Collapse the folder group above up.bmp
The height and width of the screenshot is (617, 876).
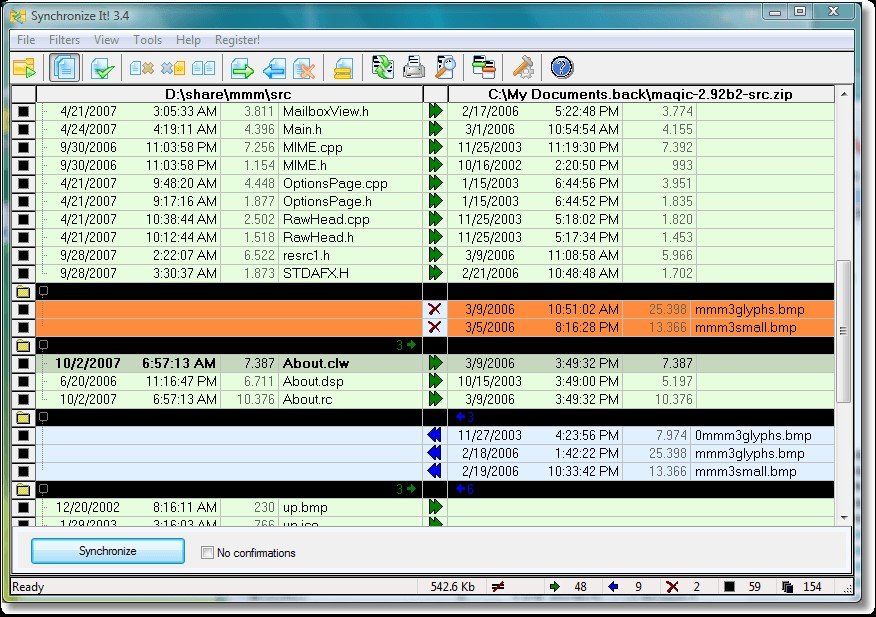(x=43, y=489)
